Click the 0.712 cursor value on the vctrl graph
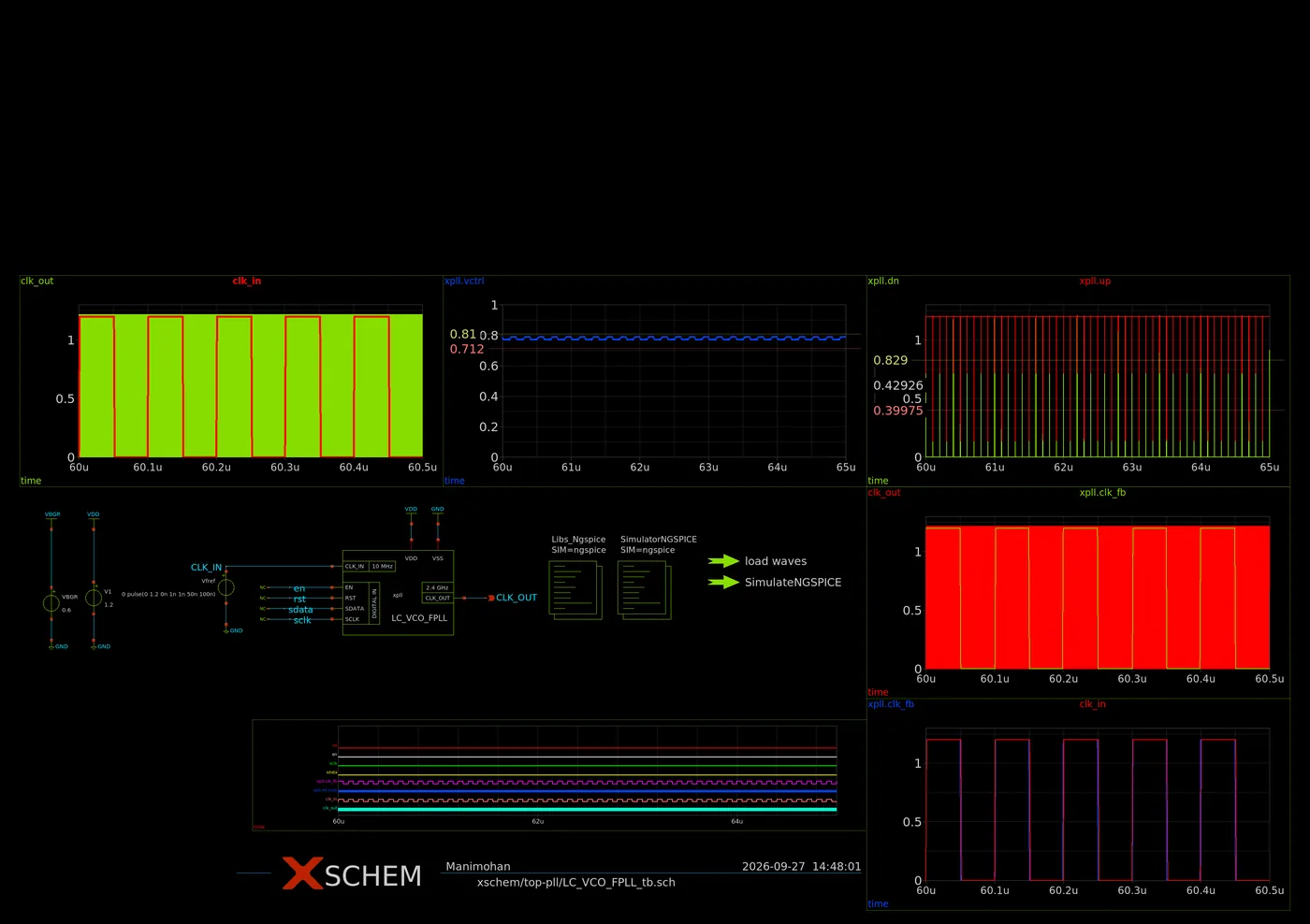 (x=467, y=349)
